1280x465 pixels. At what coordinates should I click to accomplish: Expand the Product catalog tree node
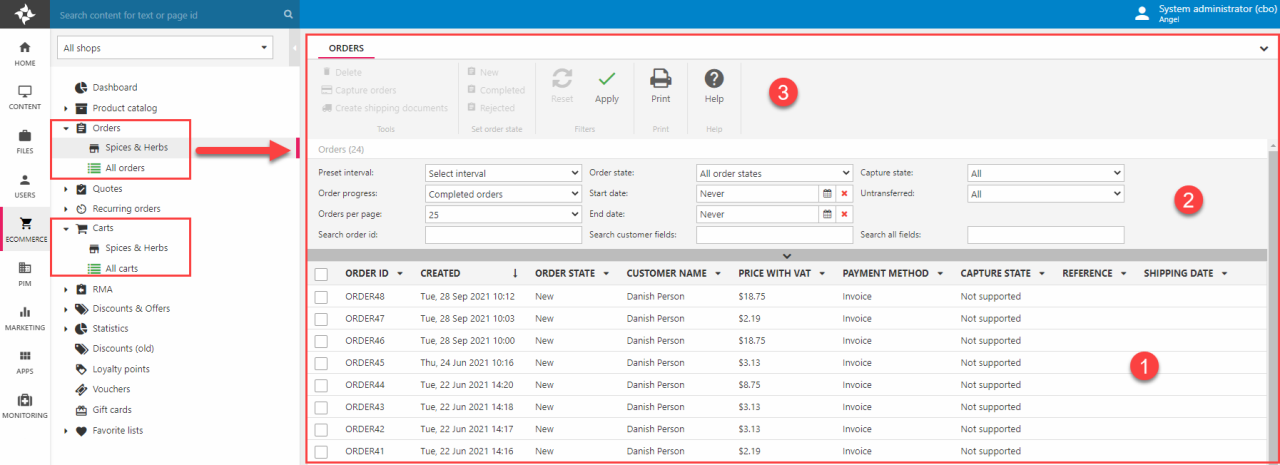66,108
